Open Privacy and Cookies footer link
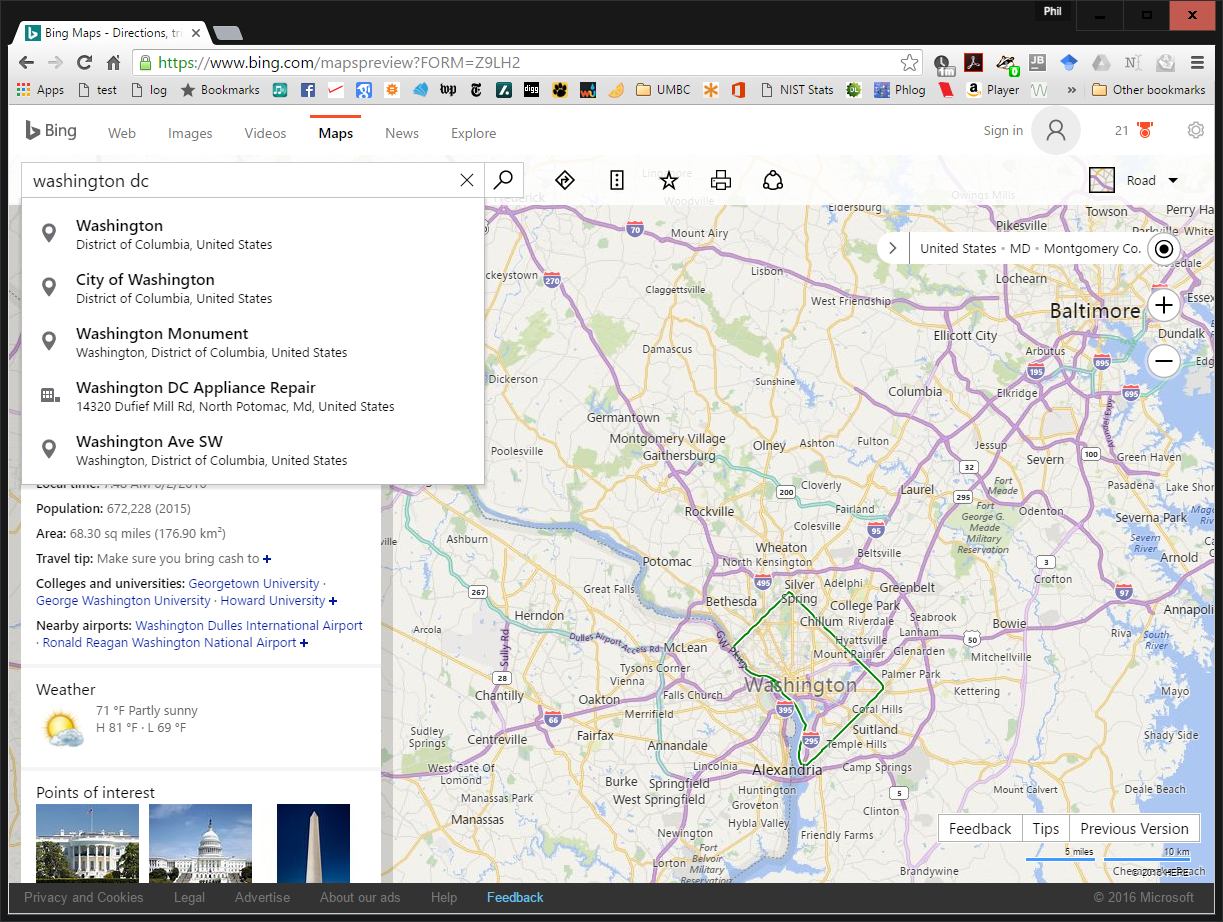This screenshot has width=1223, height=922. 84,897
